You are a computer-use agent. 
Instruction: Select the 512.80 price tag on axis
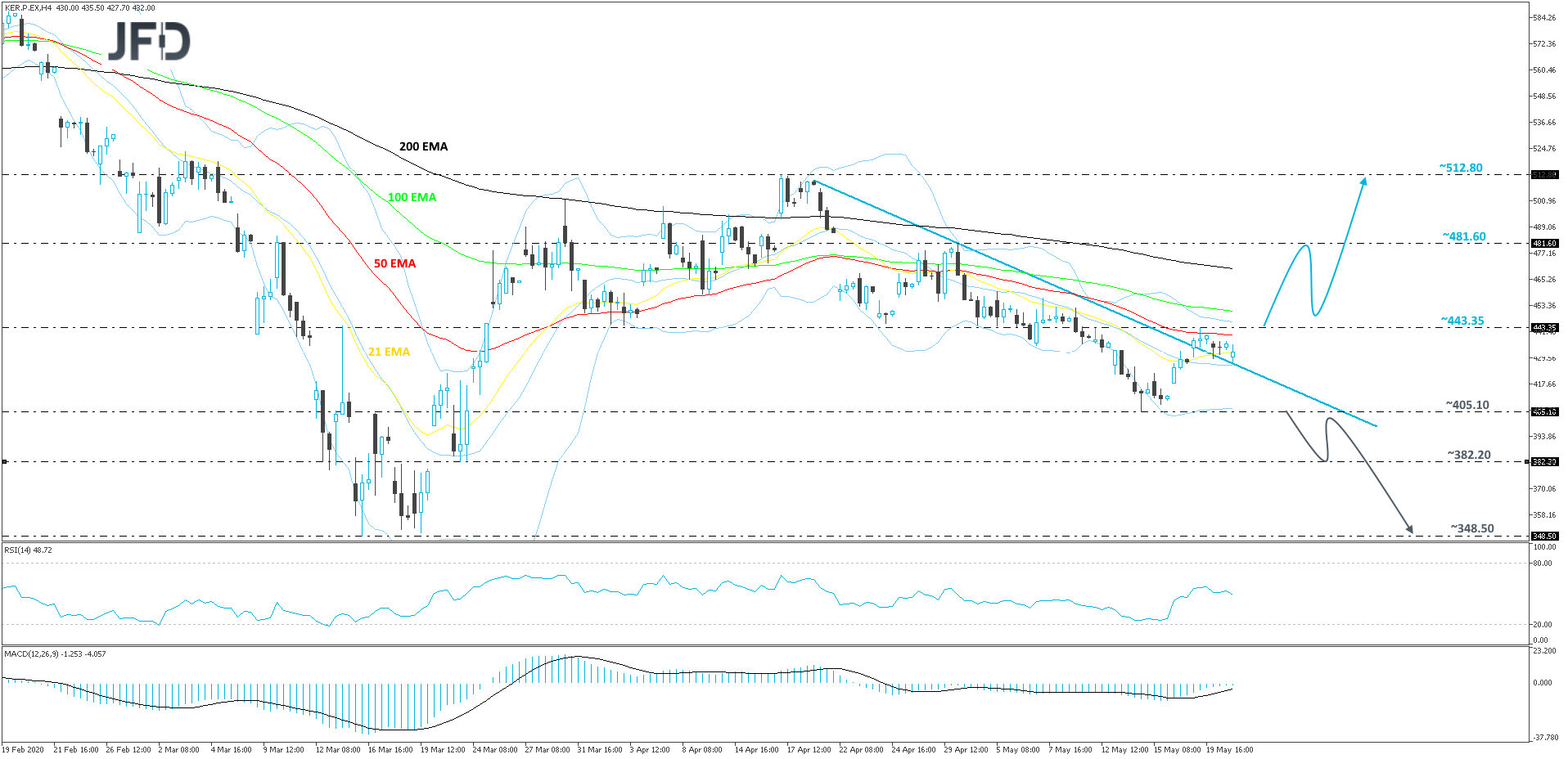(x=1543, y=174)
